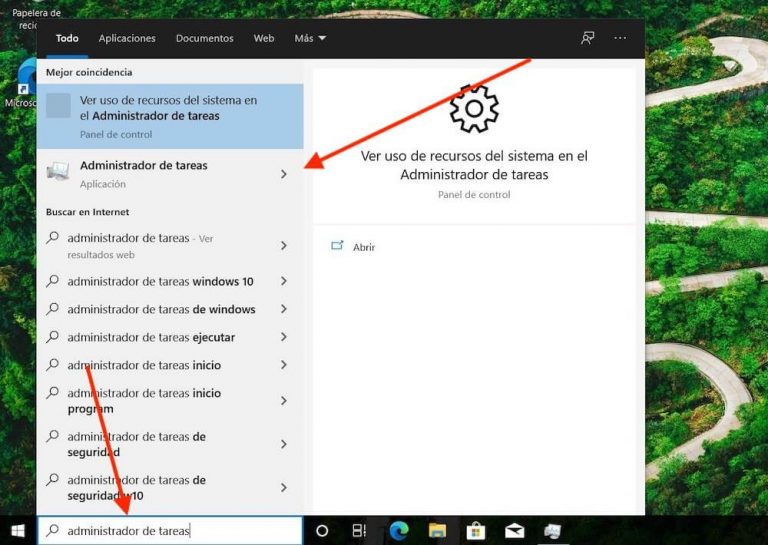This screenshot has width=768, height=545.
Task: Open the Mail app from the taskbar
Action: (514, 531)
